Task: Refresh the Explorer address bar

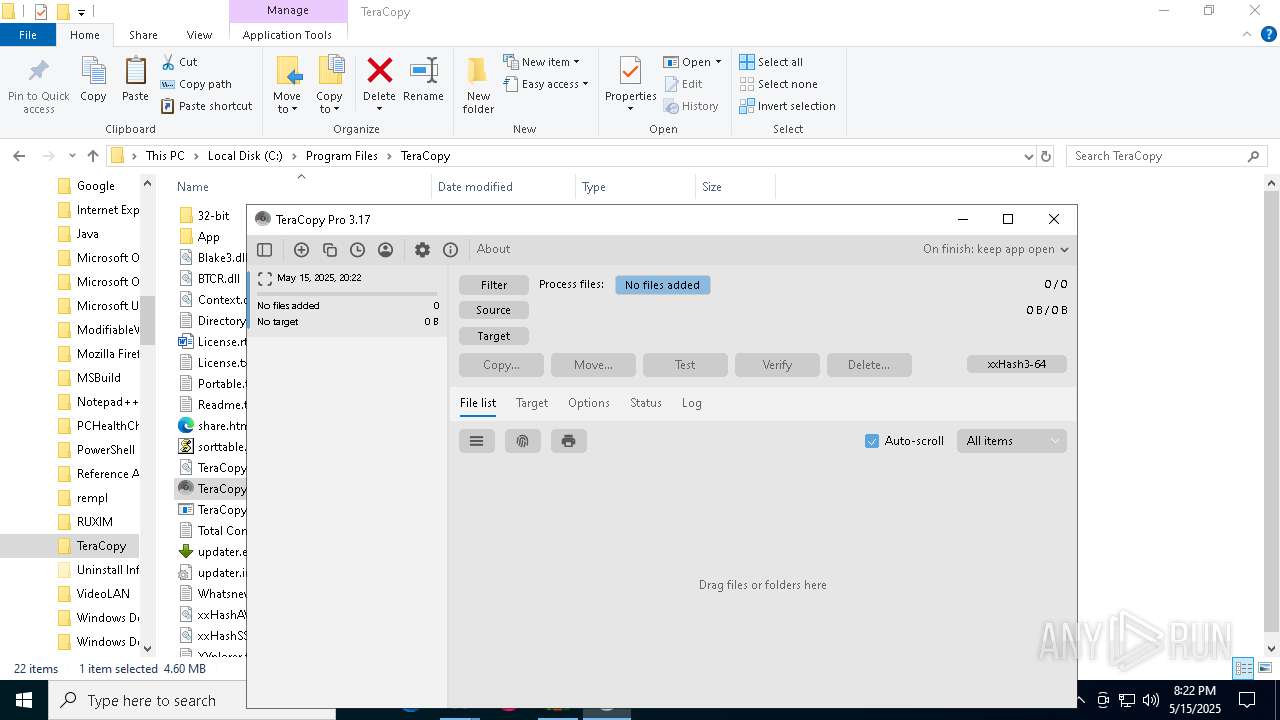Action: point(1046,156)
